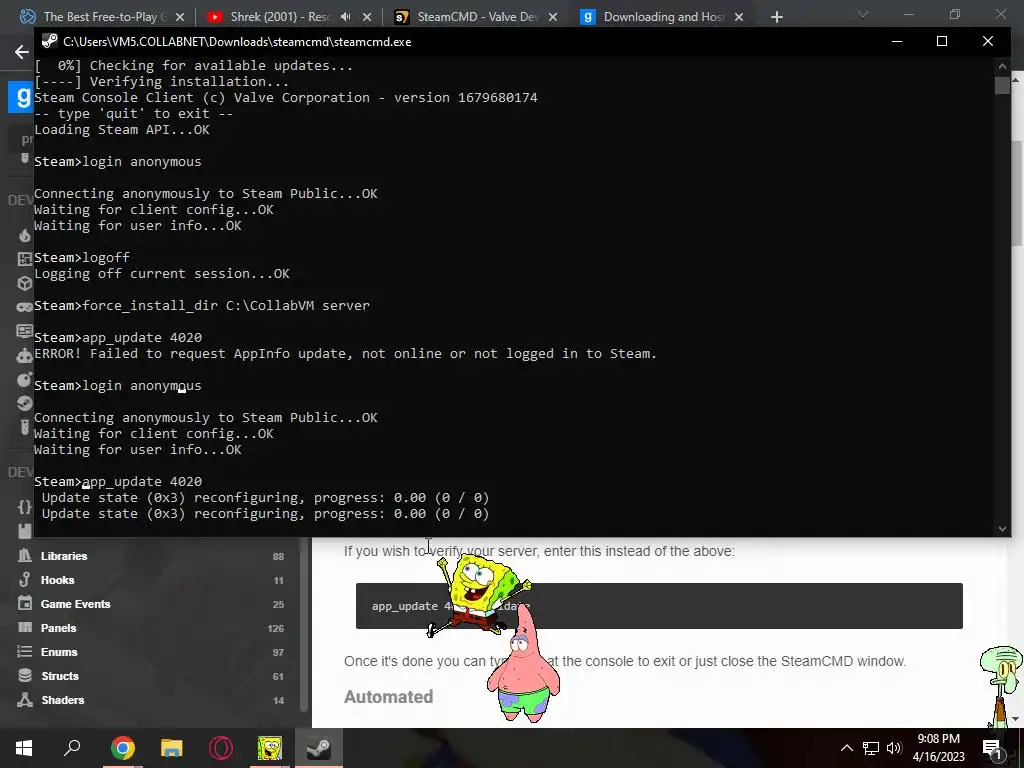Switch to Downloading and Hosting tab

point(663,17)
